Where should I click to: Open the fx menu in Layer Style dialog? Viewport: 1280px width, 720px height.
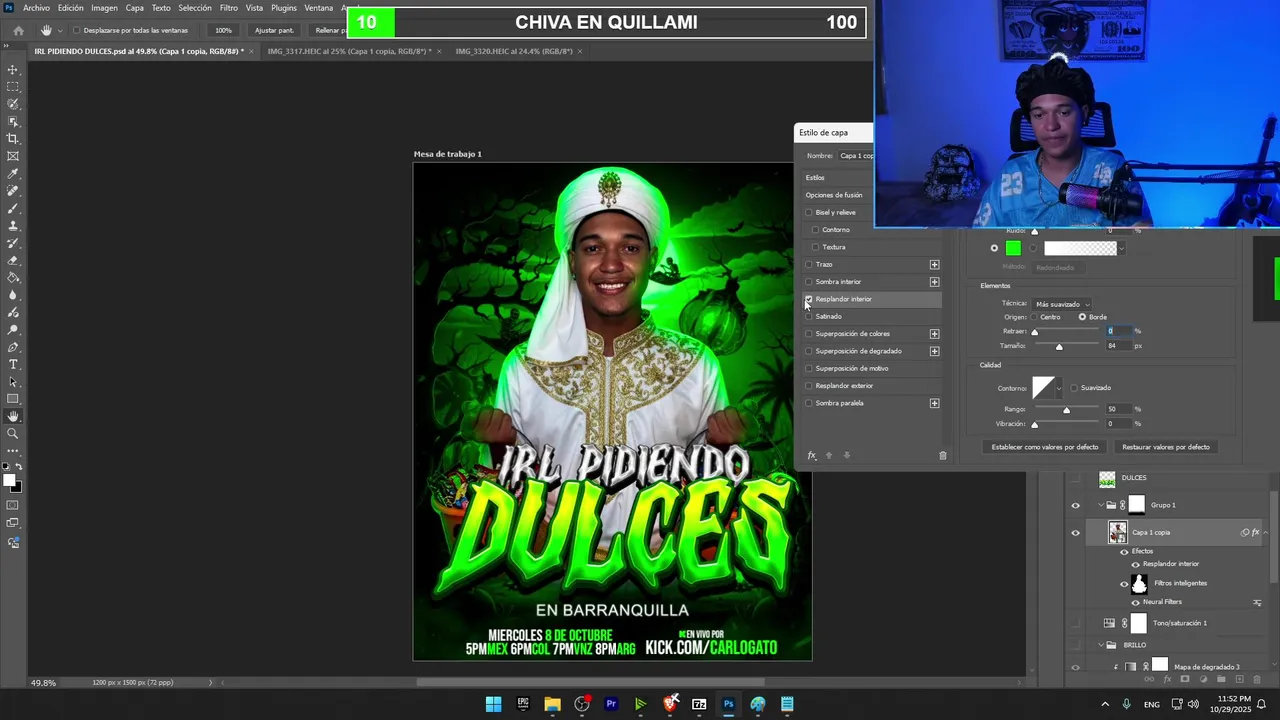812,456
